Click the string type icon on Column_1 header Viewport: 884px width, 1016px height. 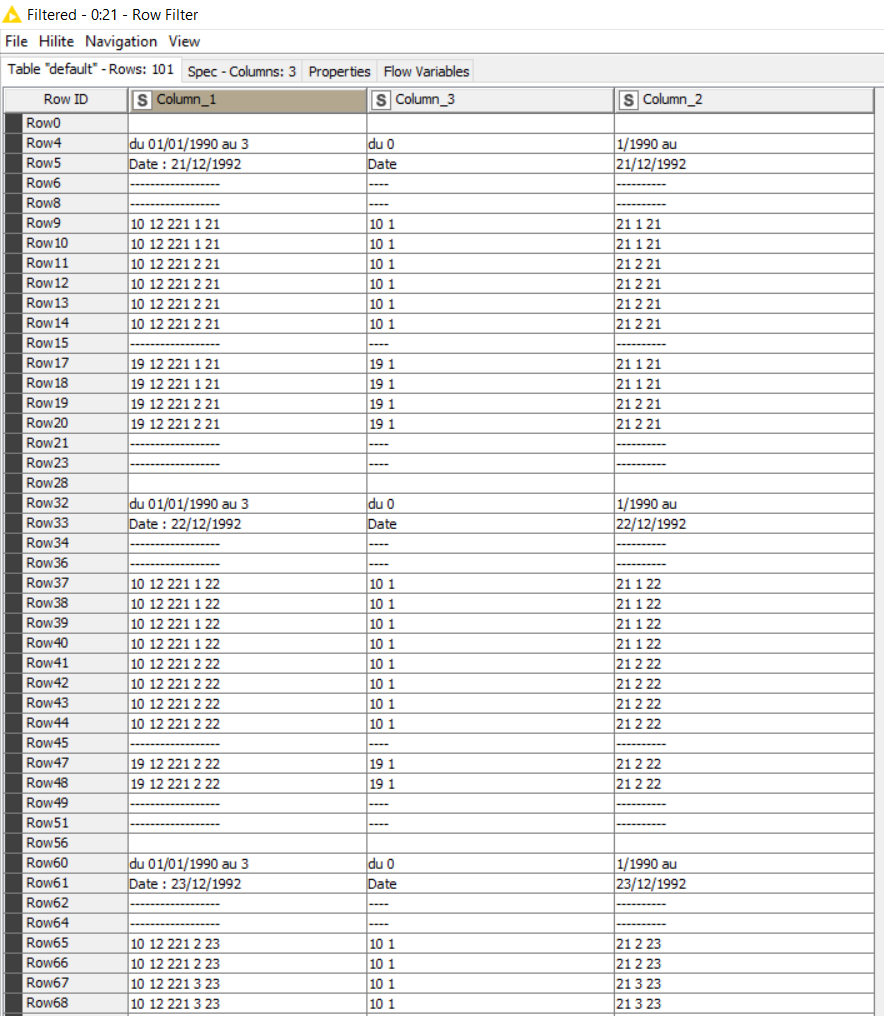pos(143,100)
